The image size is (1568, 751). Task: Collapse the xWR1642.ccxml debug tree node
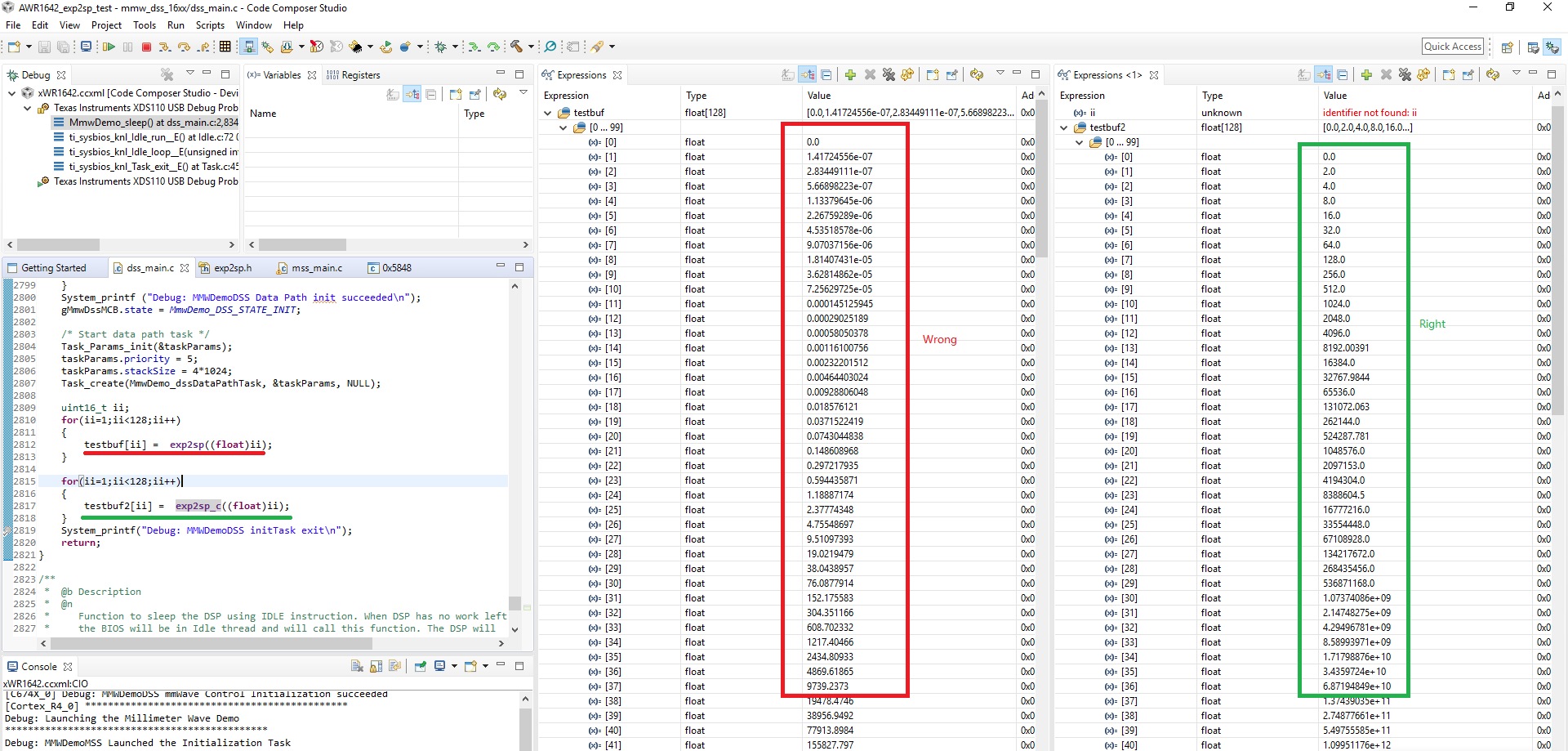(x=12, y=93)
